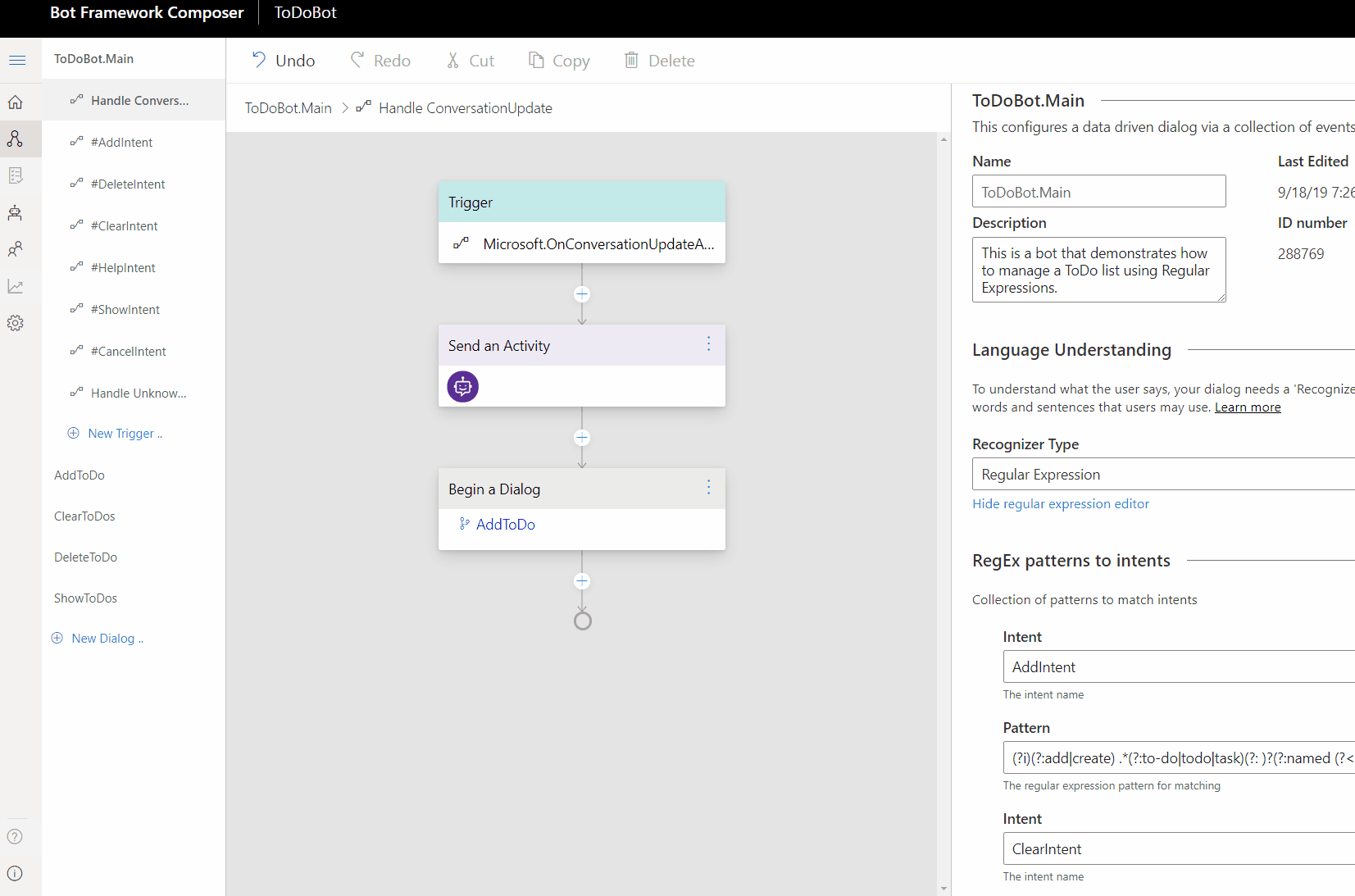Click the Cut toolbar button
Image resolution: width=1355 pixels, height=896 pixels.
click(x=471, y=61)
